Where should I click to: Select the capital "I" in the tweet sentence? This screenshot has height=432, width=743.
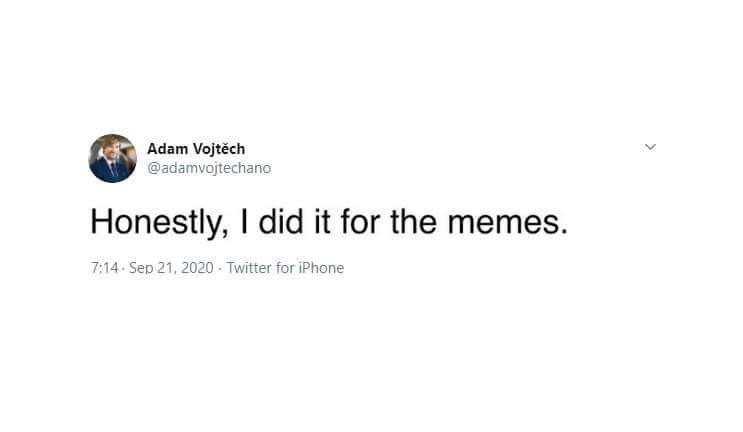pos(244,221)
